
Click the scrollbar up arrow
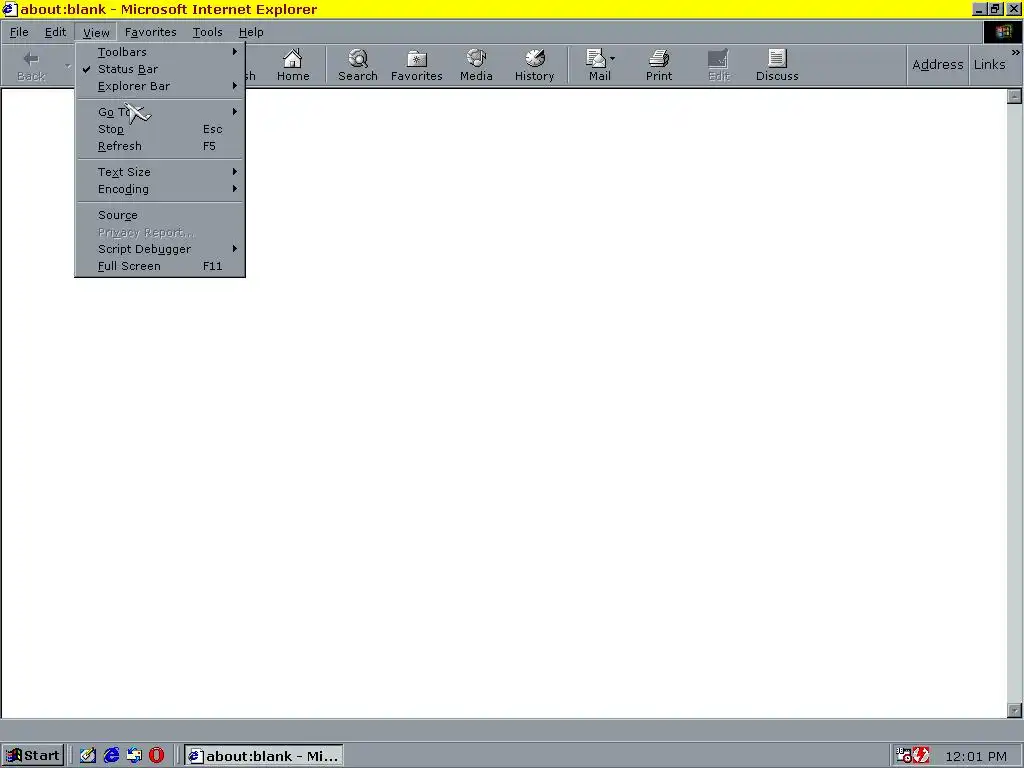coord(1014,97)
